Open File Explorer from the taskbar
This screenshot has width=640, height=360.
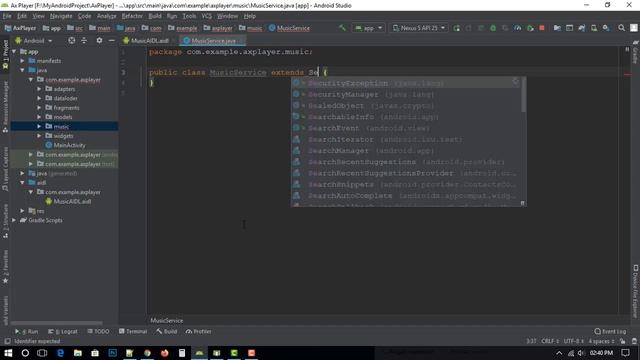pos(78,353)
